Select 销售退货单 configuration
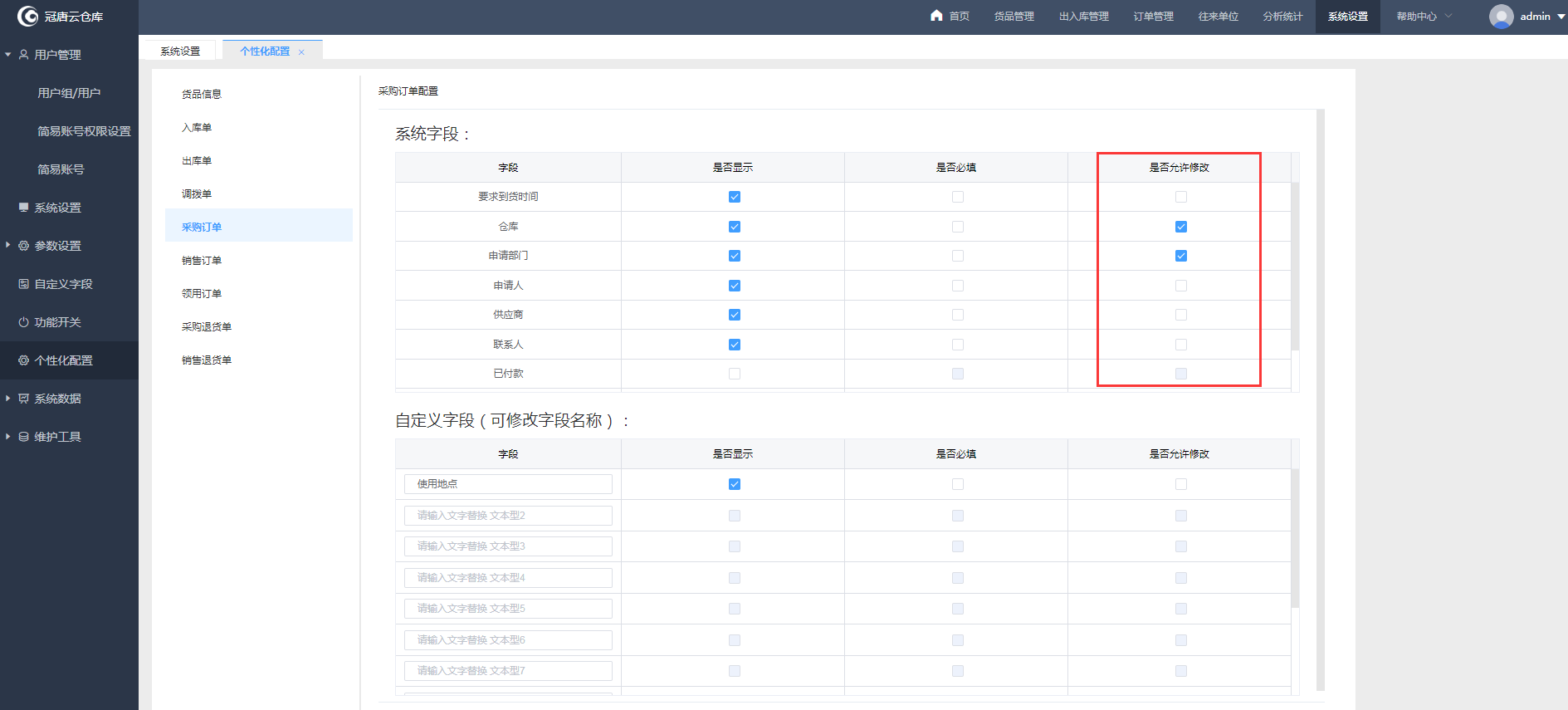Screen dimensions: 1568x710 pyautogui.click(x=259, y=360)
